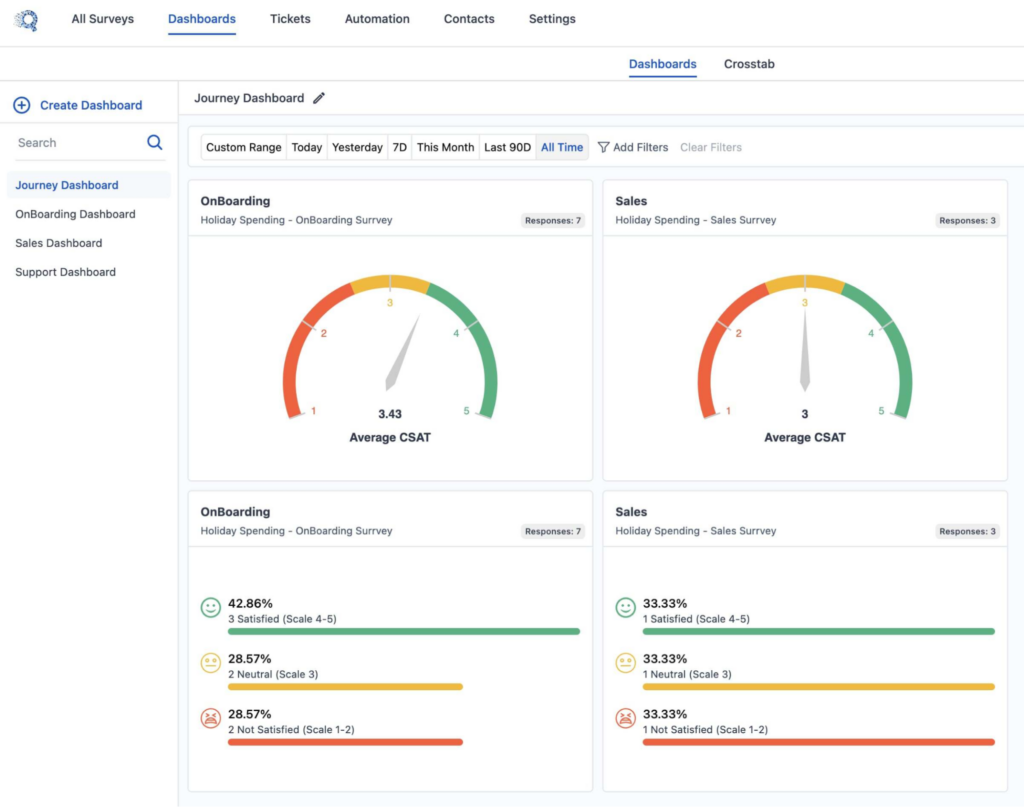Click the search magnifier icon in sidebar
This screenshot has width=1024, height=807.
tap(155, 143)
